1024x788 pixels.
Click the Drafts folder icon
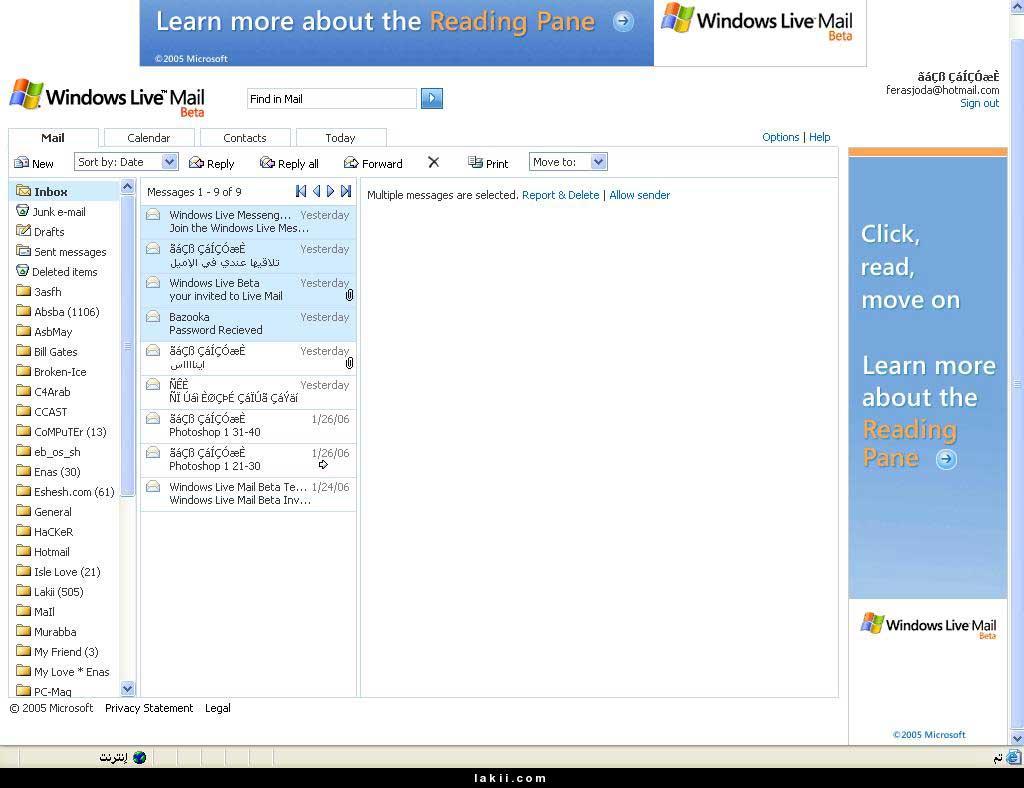coord(24,230)
